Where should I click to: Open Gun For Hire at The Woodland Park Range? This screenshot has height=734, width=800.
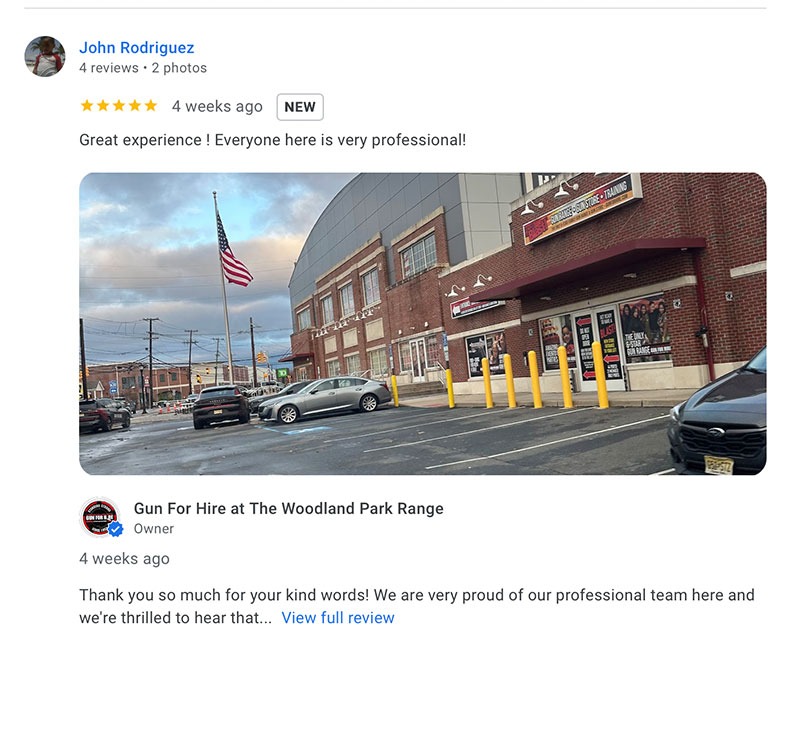tap(289, 509)
